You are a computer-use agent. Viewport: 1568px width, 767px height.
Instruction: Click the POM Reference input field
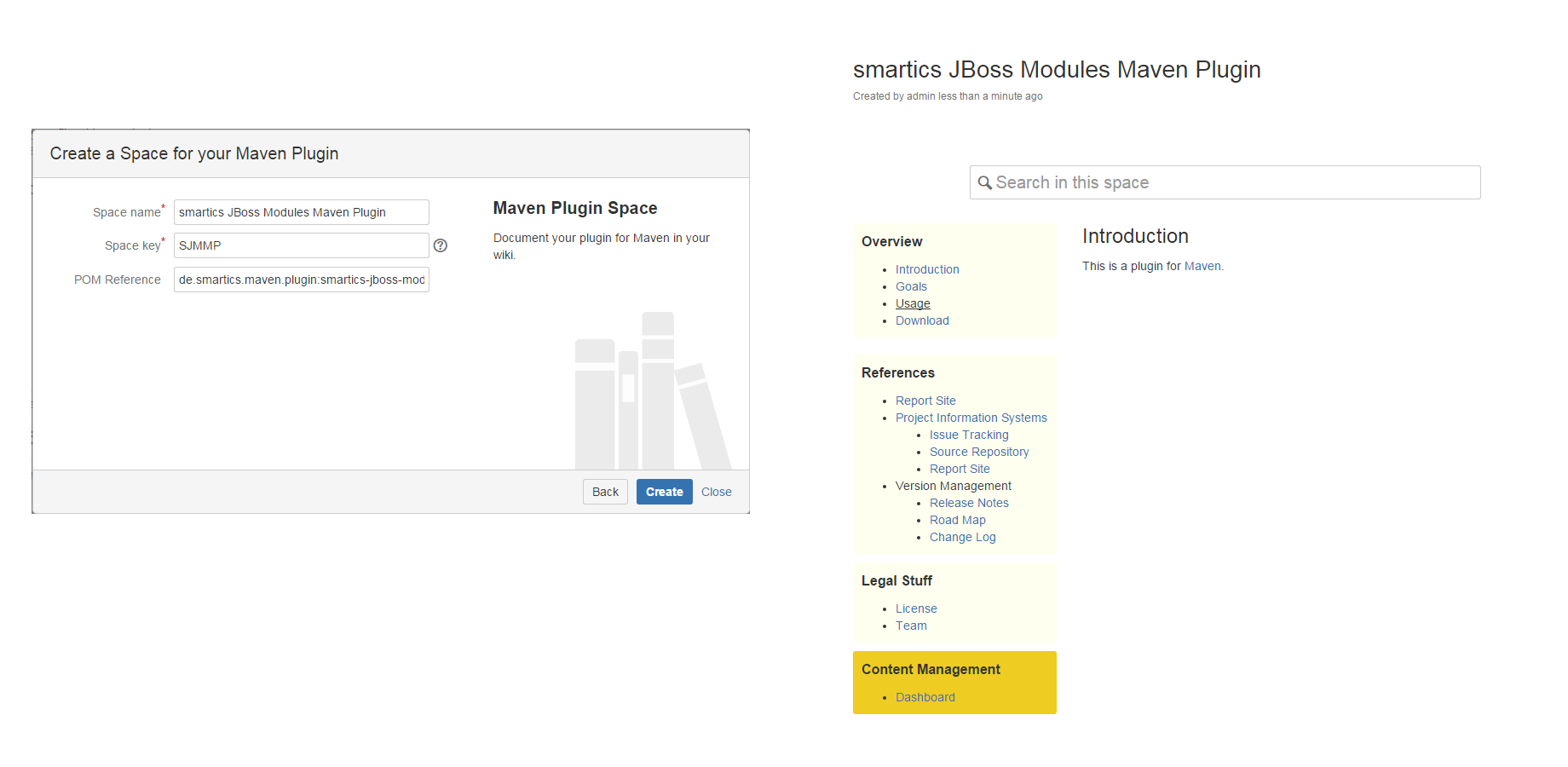pos(302,280)
